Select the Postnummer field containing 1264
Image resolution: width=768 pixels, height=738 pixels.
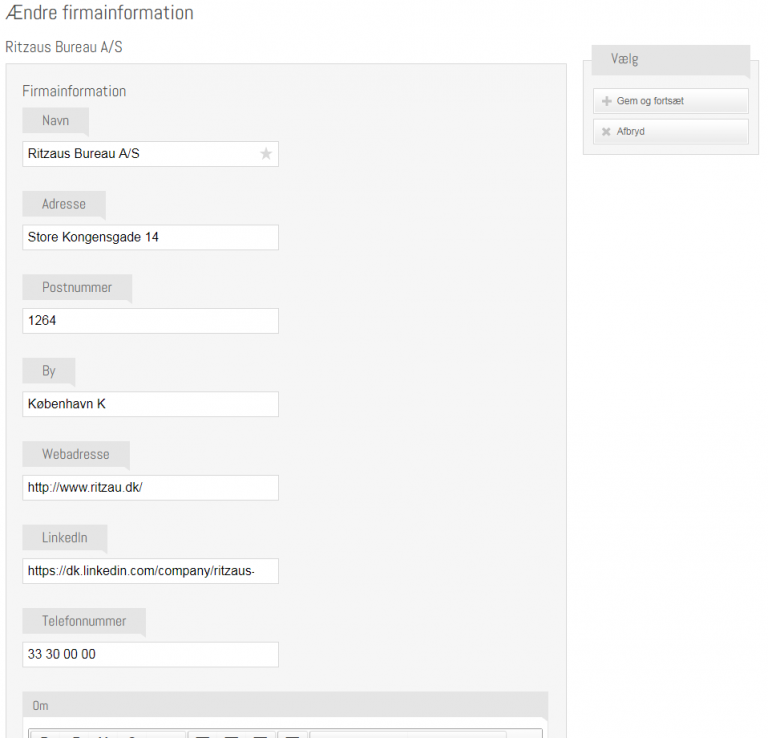pos(150,321)
